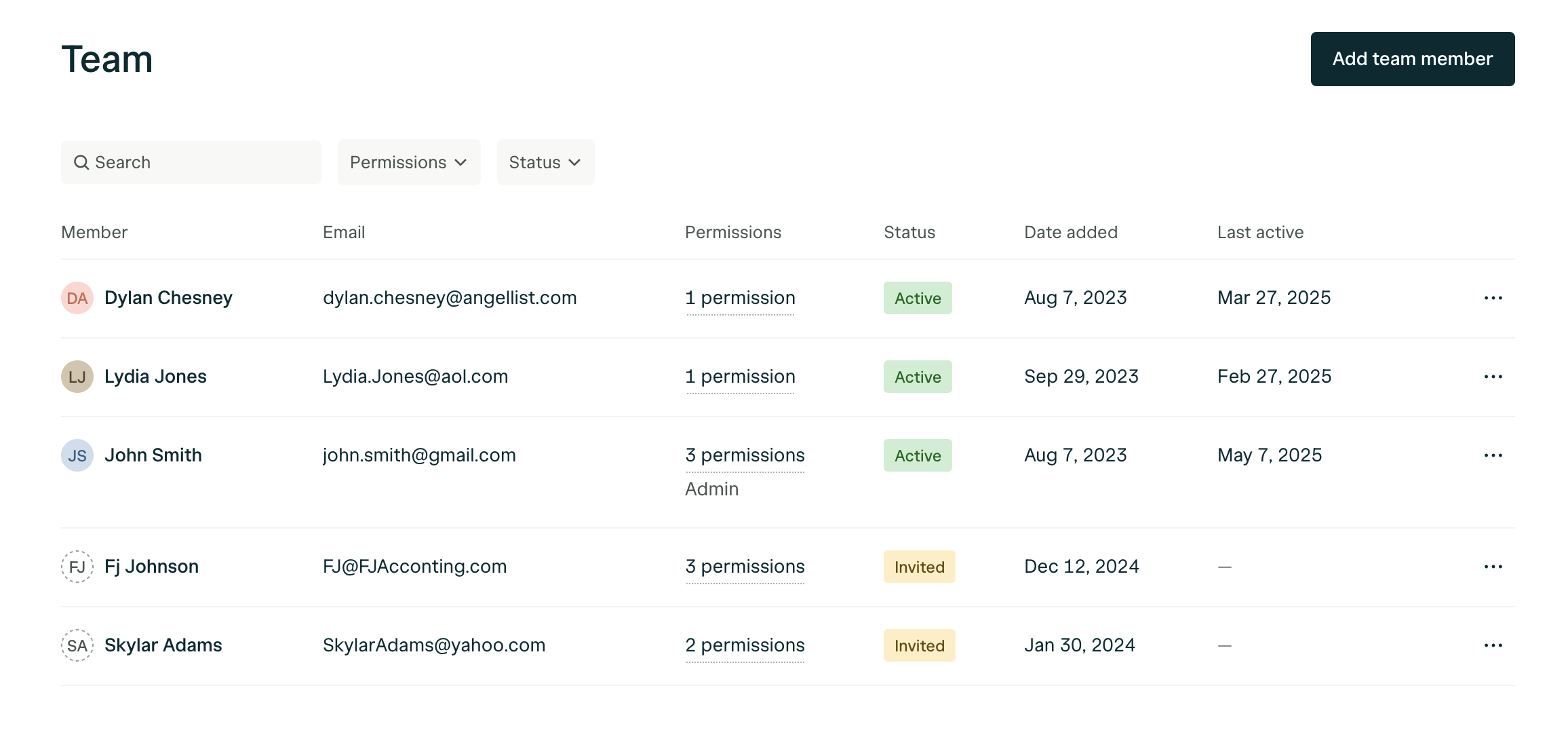
Task: Expand the Permissions filter dropdown
Action: 408,162
